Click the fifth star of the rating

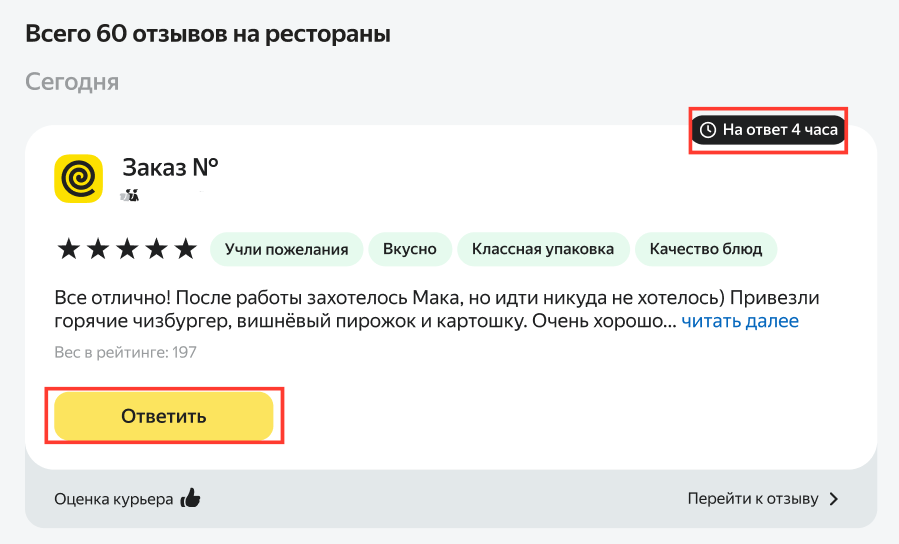click(186, 249)
